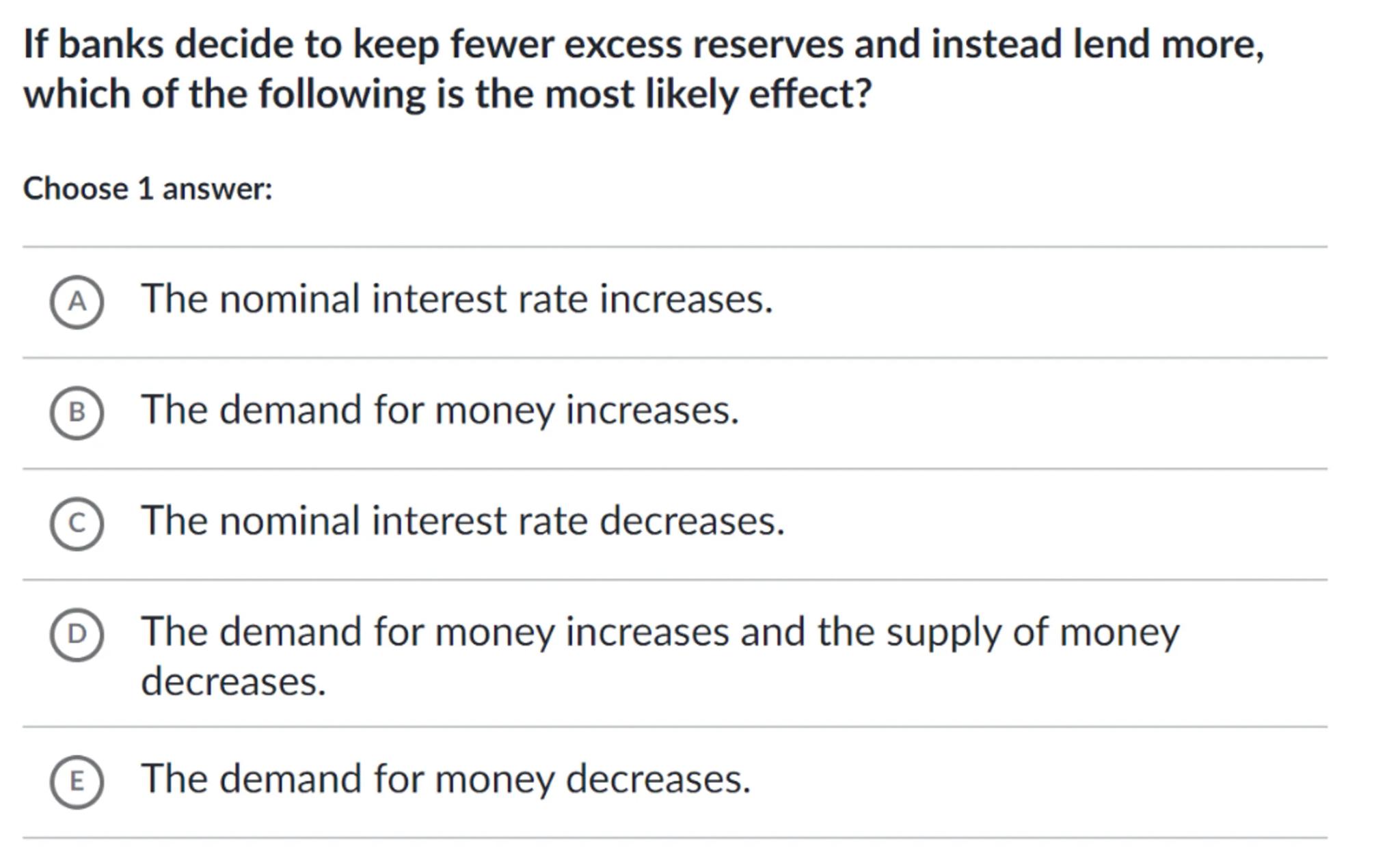Click 'The demand for money increases.' answer text
Image resolution: width=1400 pixels, height=867 pixels.
[440, 410]
